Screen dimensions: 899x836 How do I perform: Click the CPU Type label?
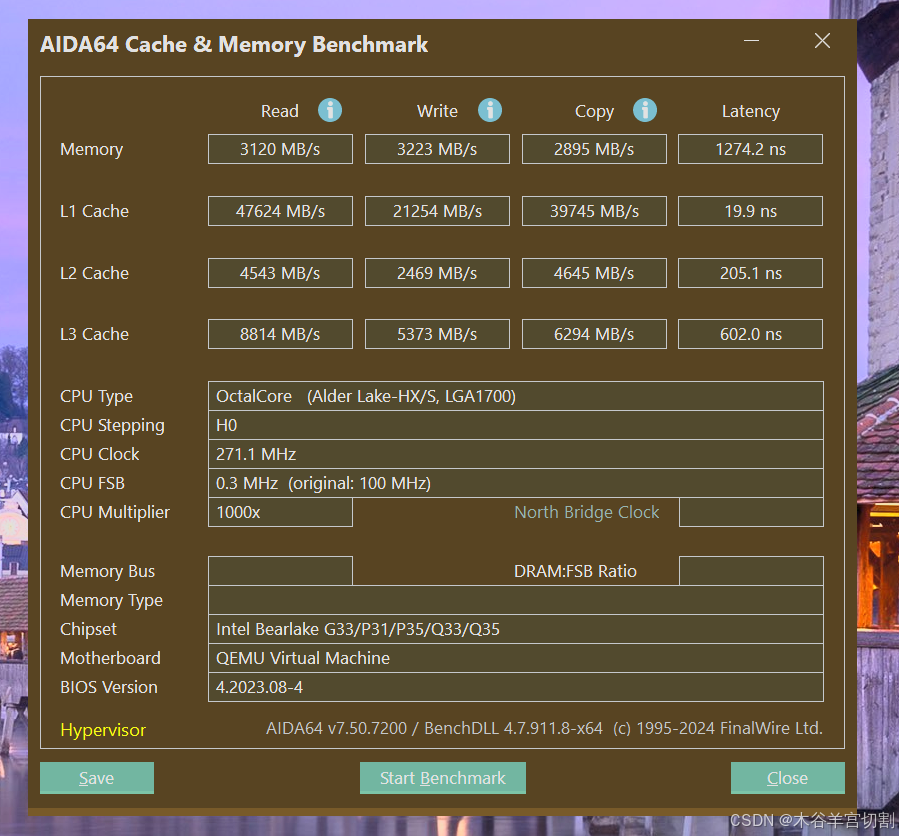[96, 397]
